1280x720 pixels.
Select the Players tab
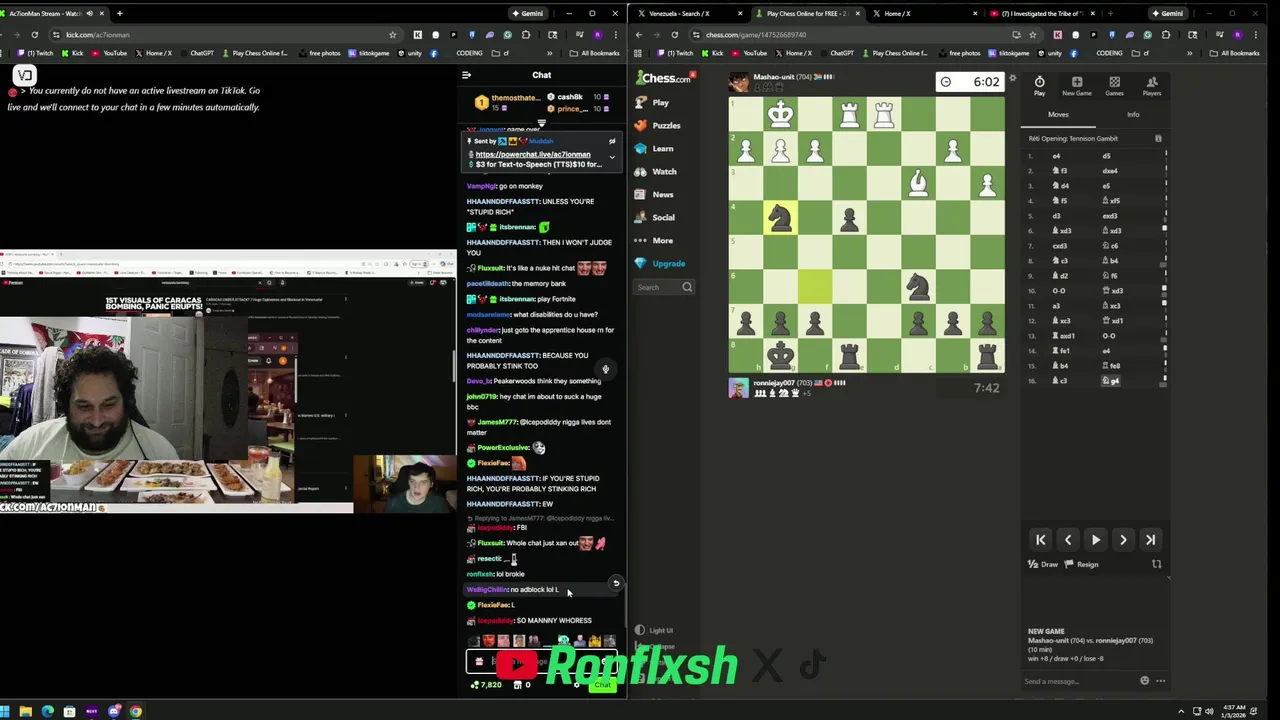tap(1152, 86)
